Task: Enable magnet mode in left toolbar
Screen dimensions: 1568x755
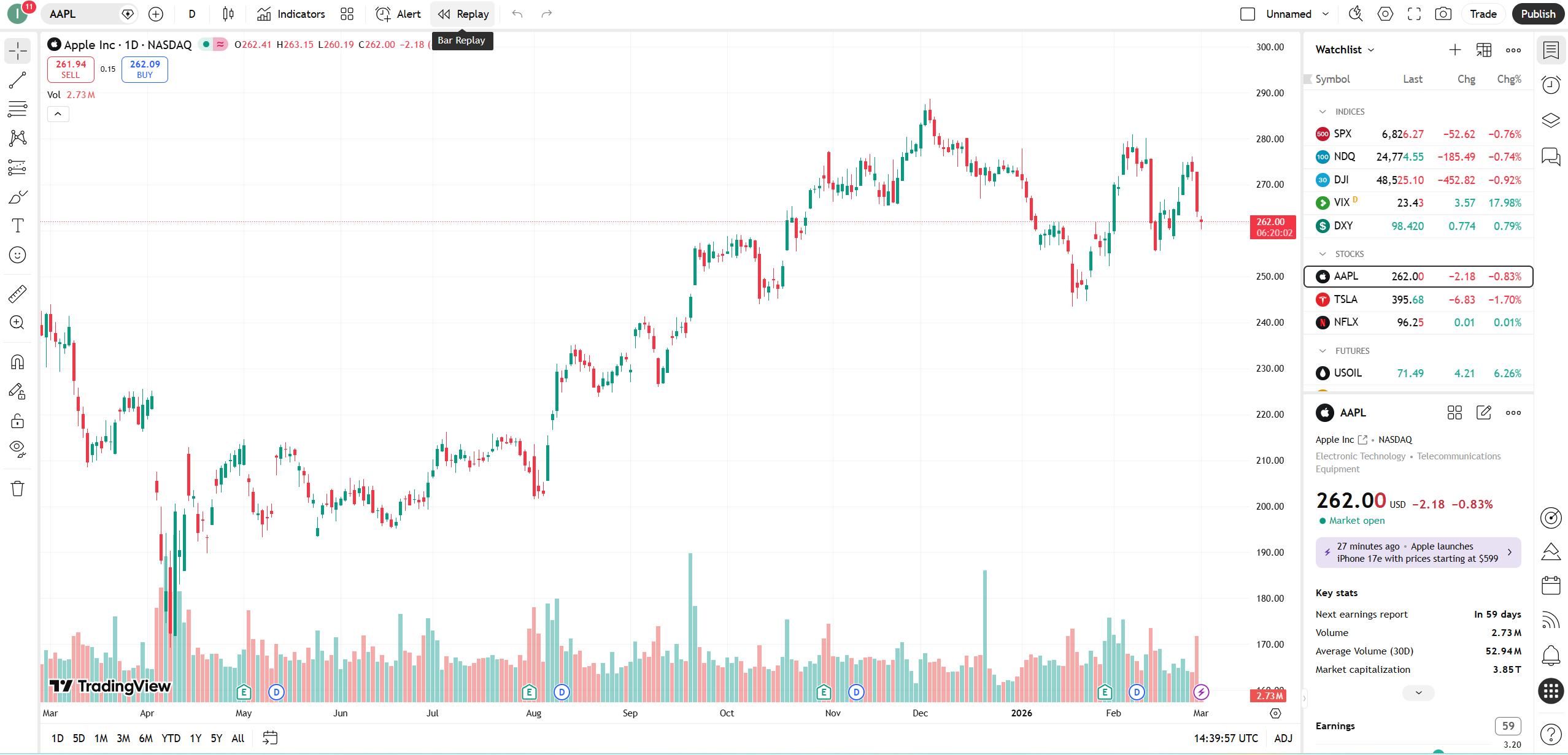Action: [17, 361]
